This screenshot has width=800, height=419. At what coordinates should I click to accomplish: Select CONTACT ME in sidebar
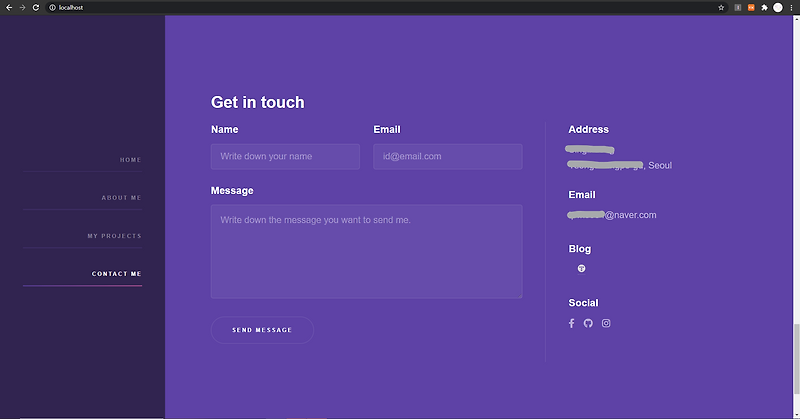pyautogui.click(x=116, y=274)
